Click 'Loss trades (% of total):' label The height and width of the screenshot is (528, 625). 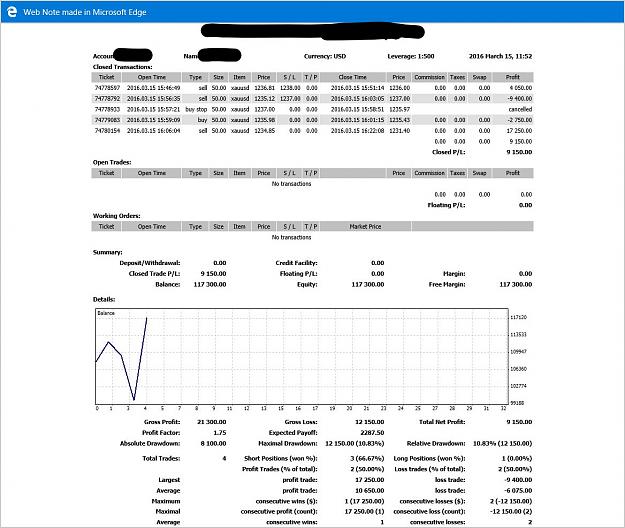(430, 469)
